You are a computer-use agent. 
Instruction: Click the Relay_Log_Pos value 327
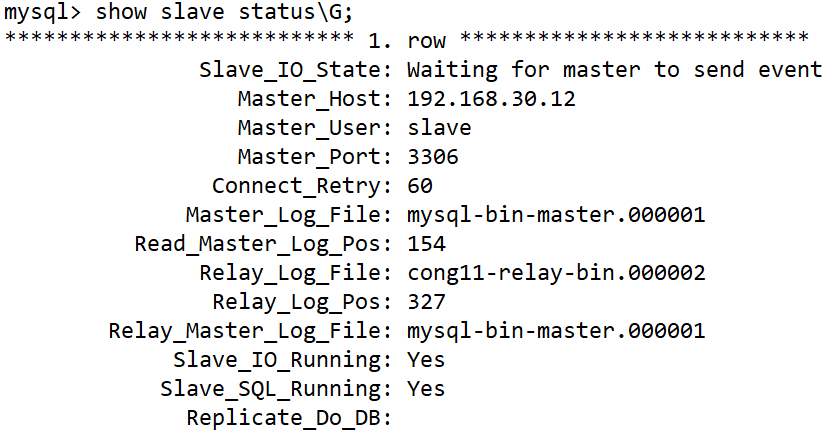[426, 302]
